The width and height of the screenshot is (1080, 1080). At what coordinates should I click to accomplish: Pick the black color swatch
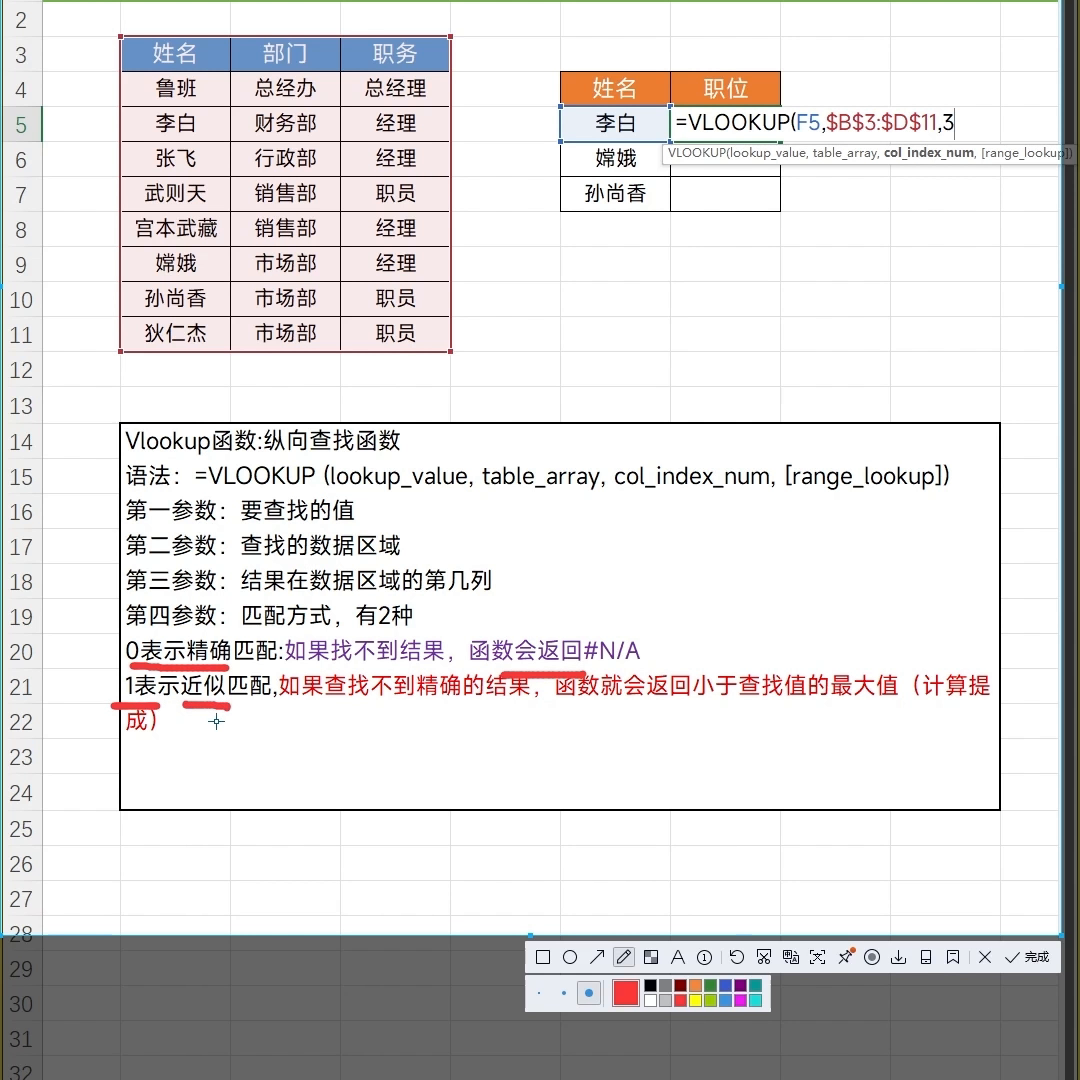650,986
